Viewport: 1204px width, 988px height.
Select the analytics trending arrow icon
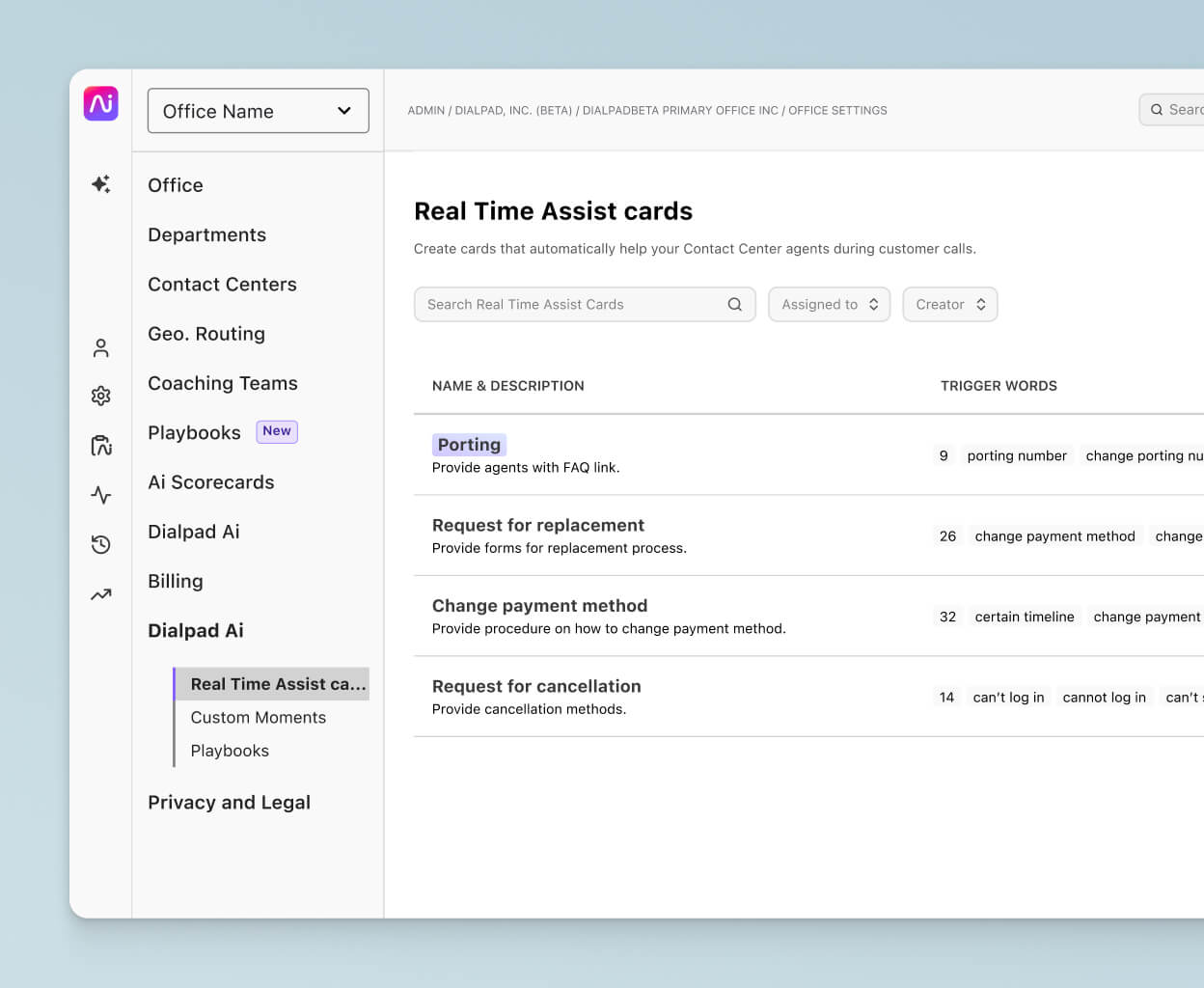click(x=100, y=594)
